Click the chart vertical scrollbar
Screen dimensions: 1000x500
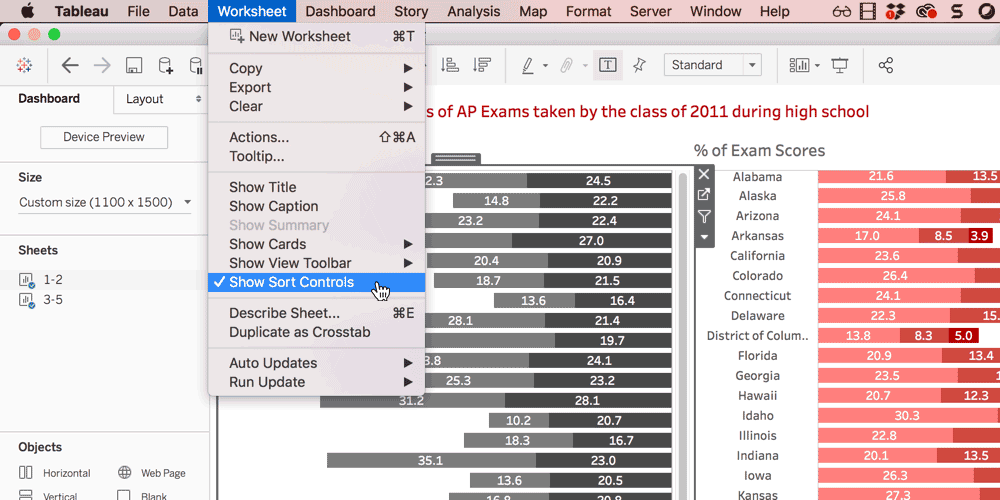point(682,335)
